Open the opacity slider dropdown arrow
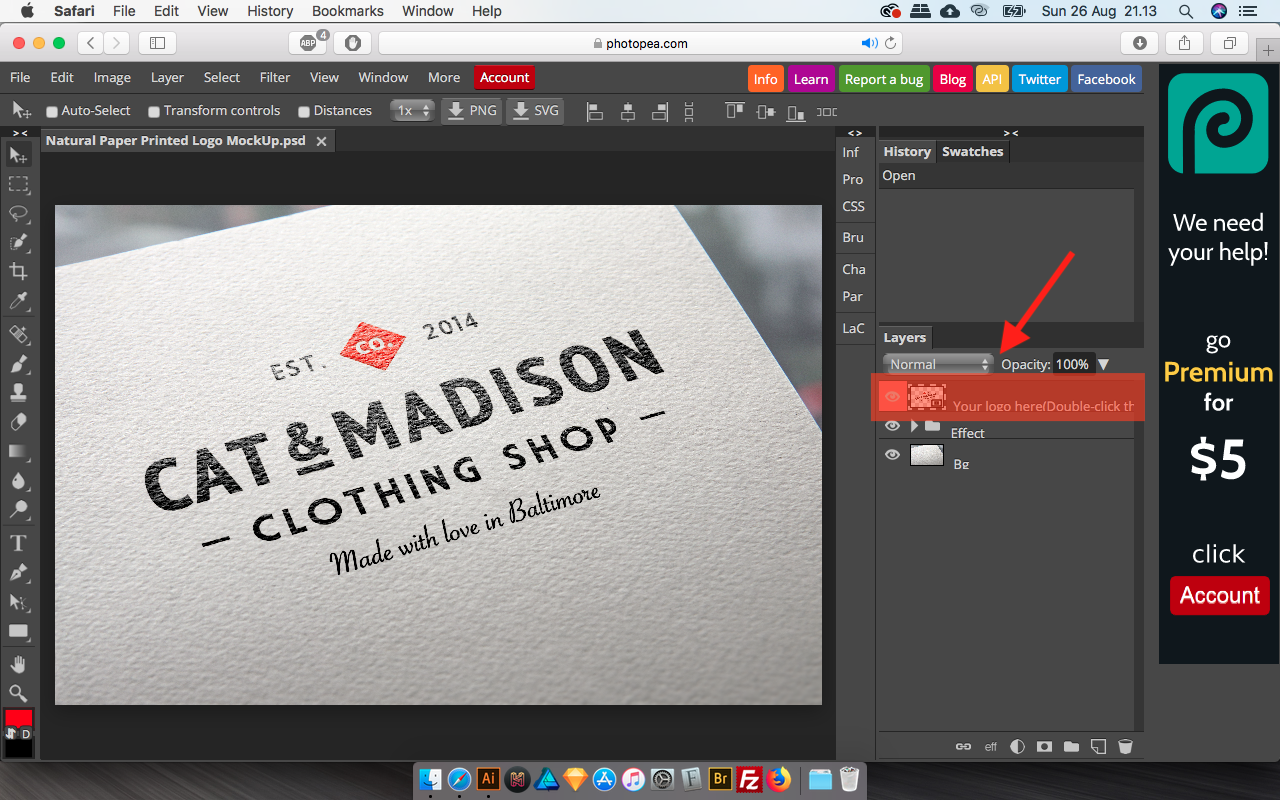The width and height of the screenshot is (1280, 800). coord(1104,365)
